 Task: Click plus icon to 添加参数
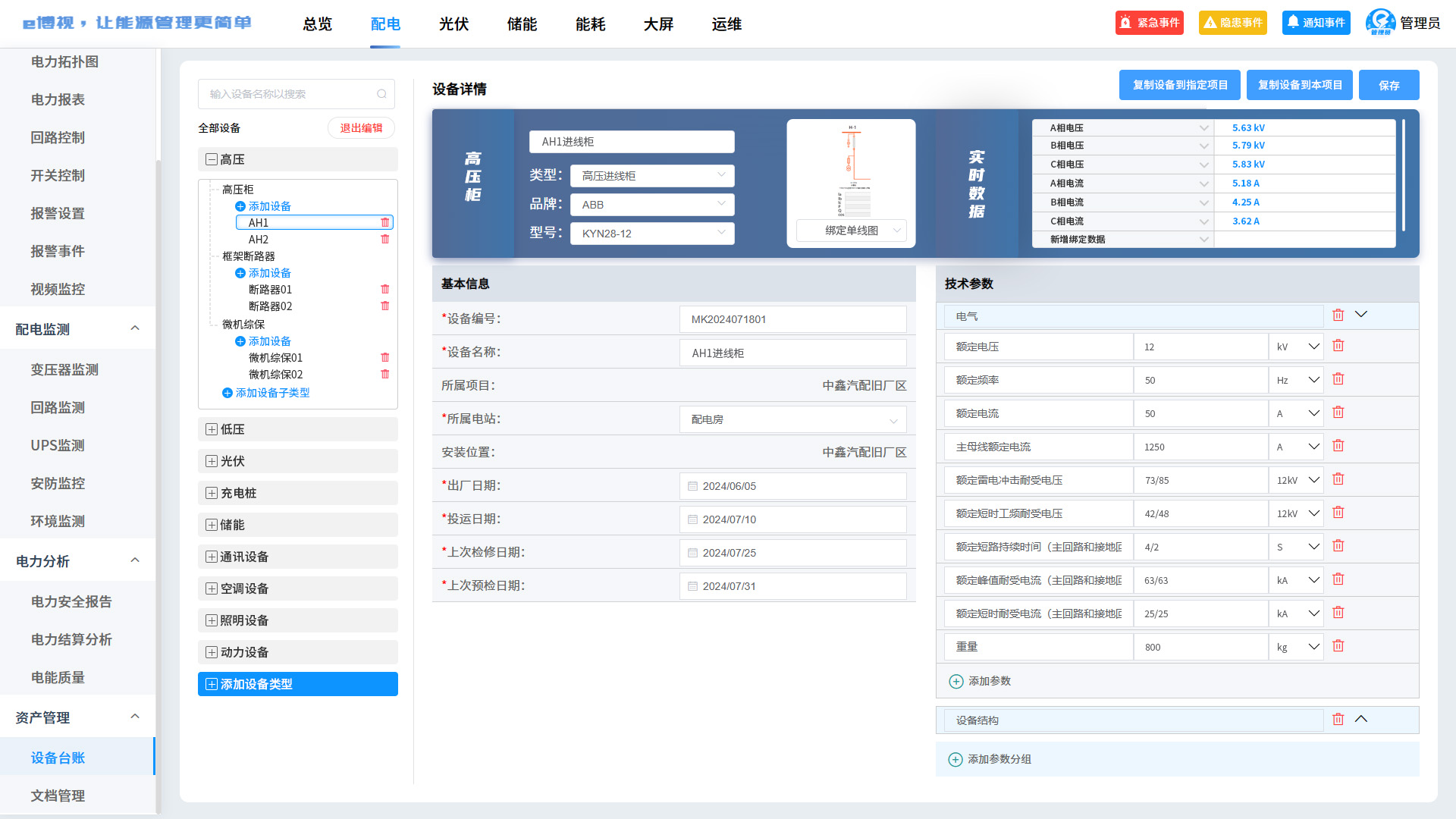pos(956,681)
